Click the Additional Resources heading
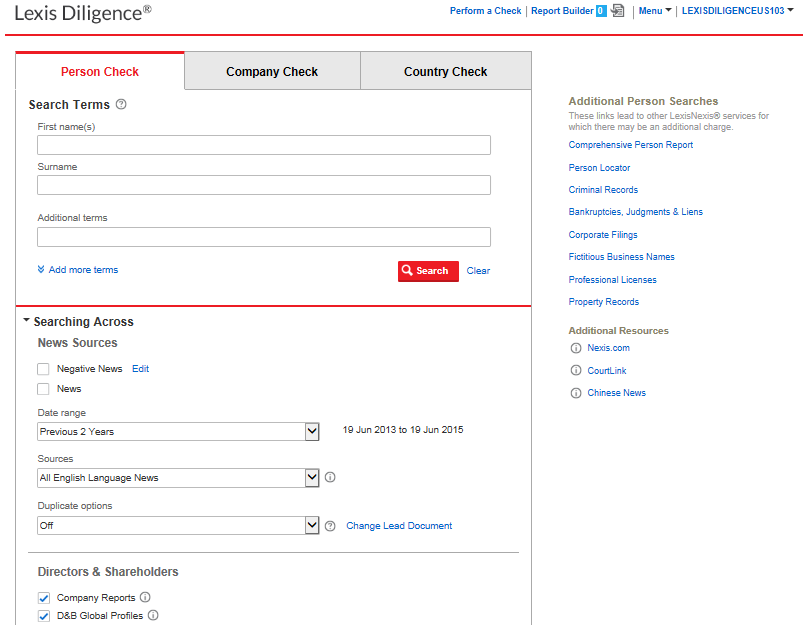This screenshot has height=625, width=808. [x=618, y=330]
